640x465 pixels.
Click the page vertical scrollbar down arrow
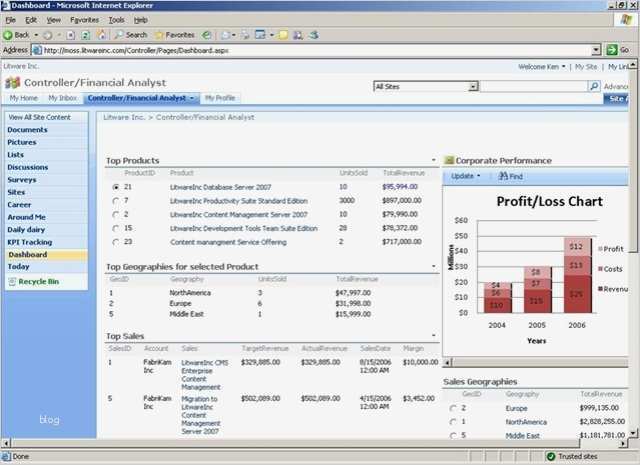tap(633, 433)
